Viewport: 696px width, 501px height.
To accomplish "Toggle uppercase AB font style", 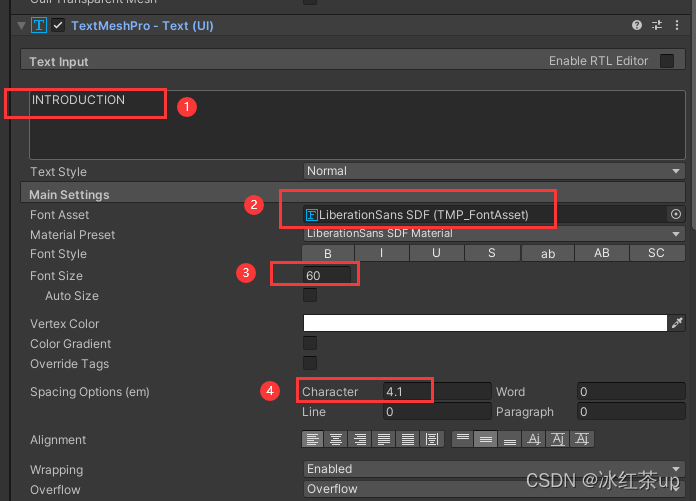I will coord(602,253).
